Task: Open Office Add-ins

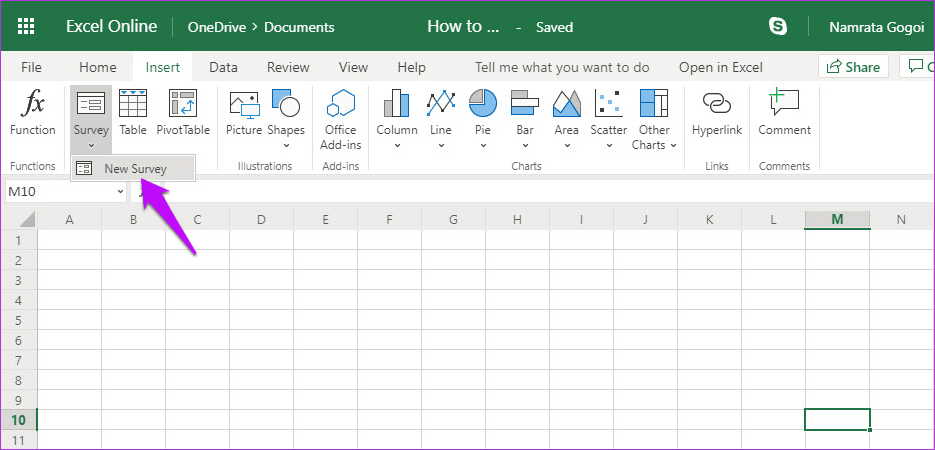Action: (341, 104)
